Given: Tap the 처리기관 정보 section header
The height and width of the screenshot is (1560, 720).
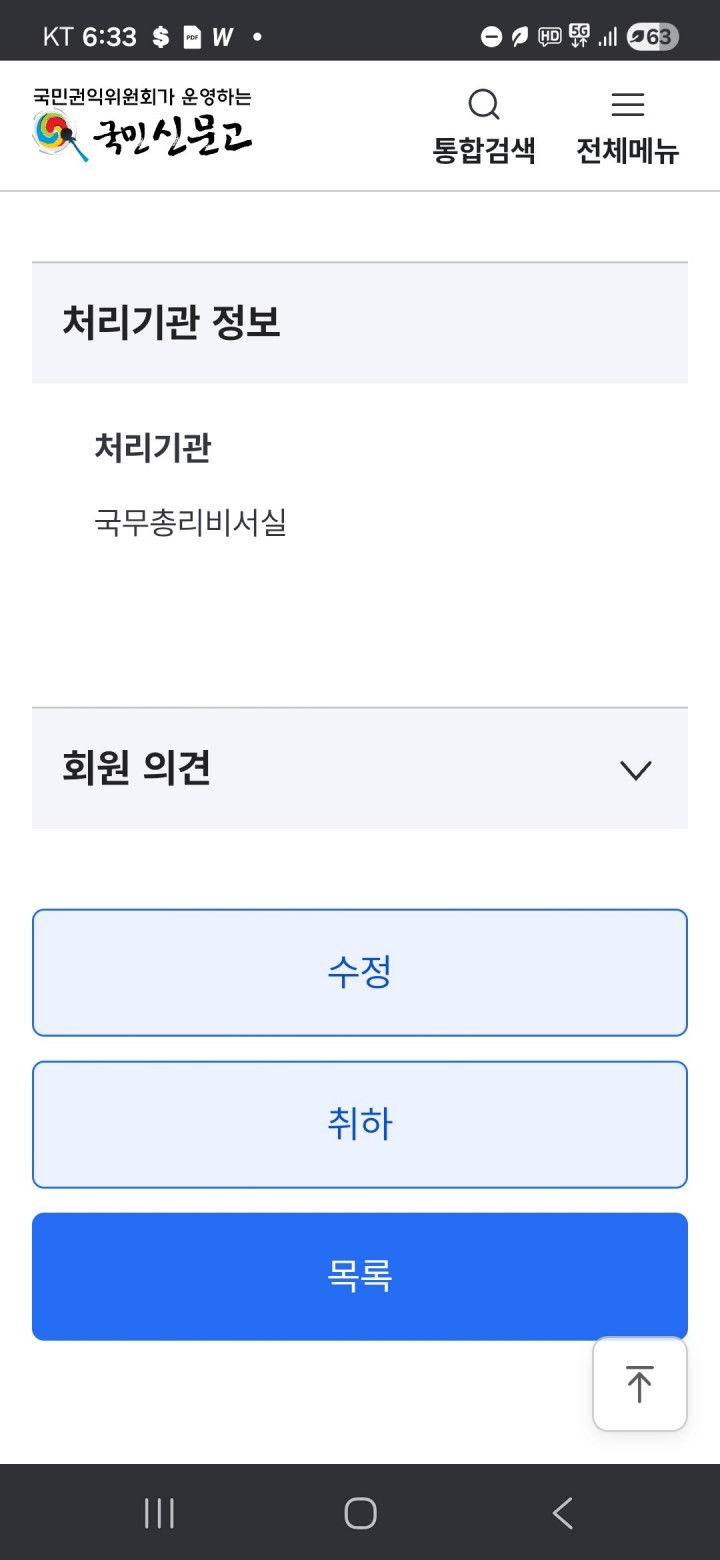Looking at the screenshot, I should coord(172,323).
